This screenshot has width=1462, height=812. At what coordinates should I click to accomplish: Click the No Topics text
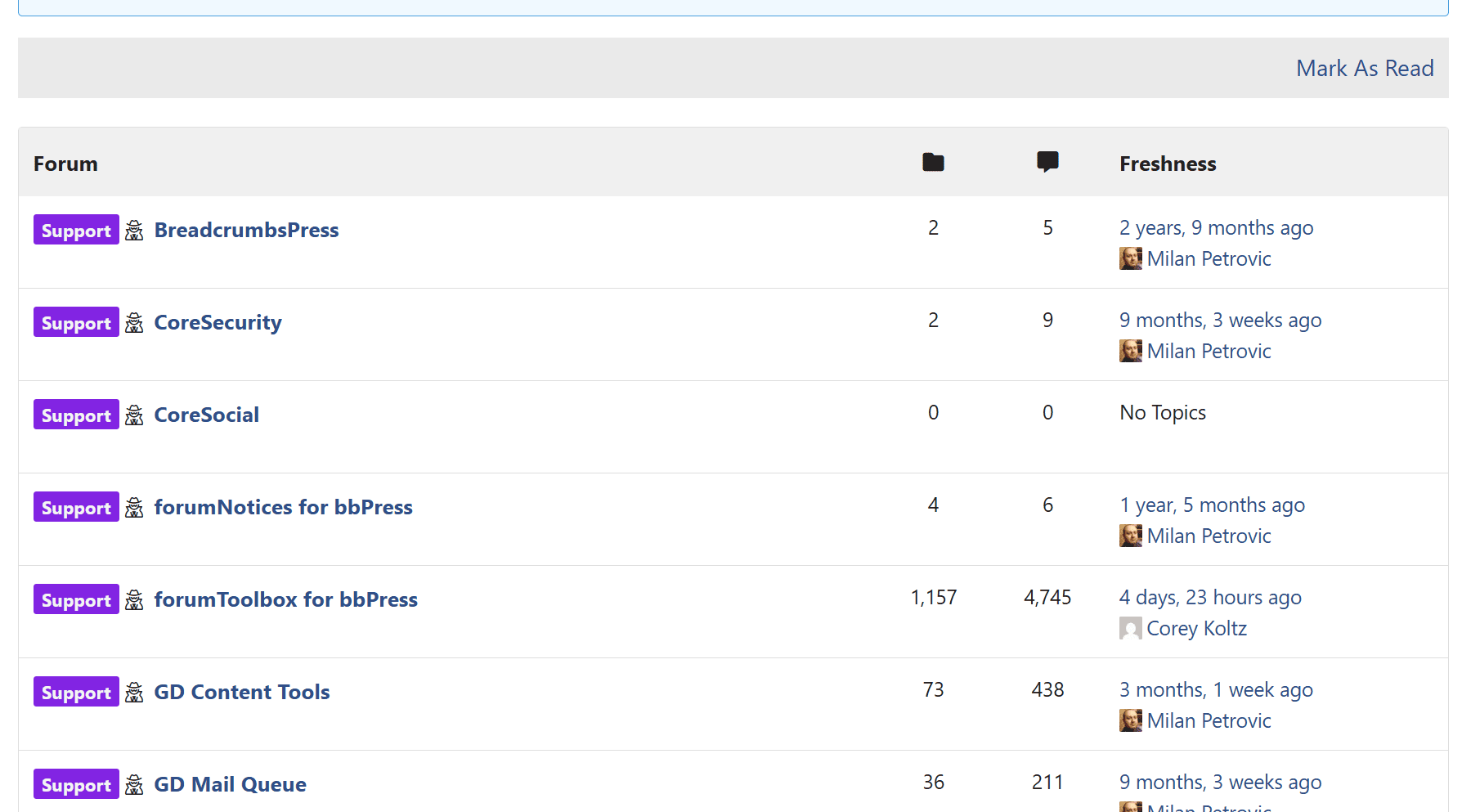click(x=1163, y=412)
